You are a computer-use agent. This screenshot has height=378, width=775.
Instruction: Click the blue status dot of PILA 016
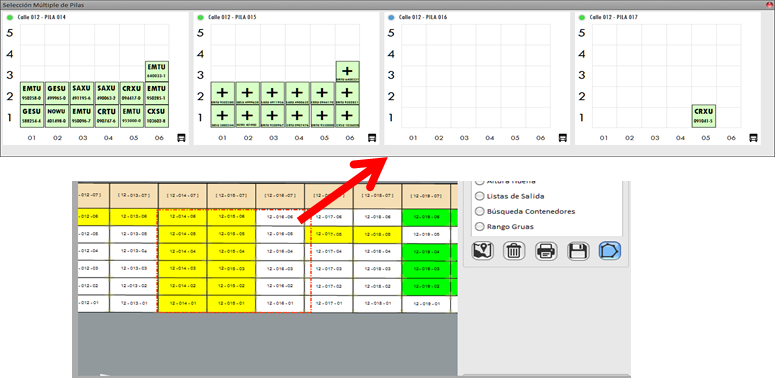391,17
